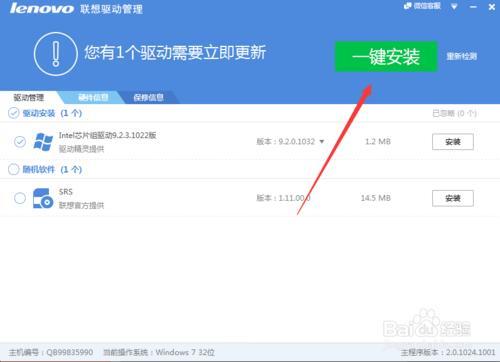500x362 pixels.
Task: Click the 联想官方提供 provider text
Action: 81,205
